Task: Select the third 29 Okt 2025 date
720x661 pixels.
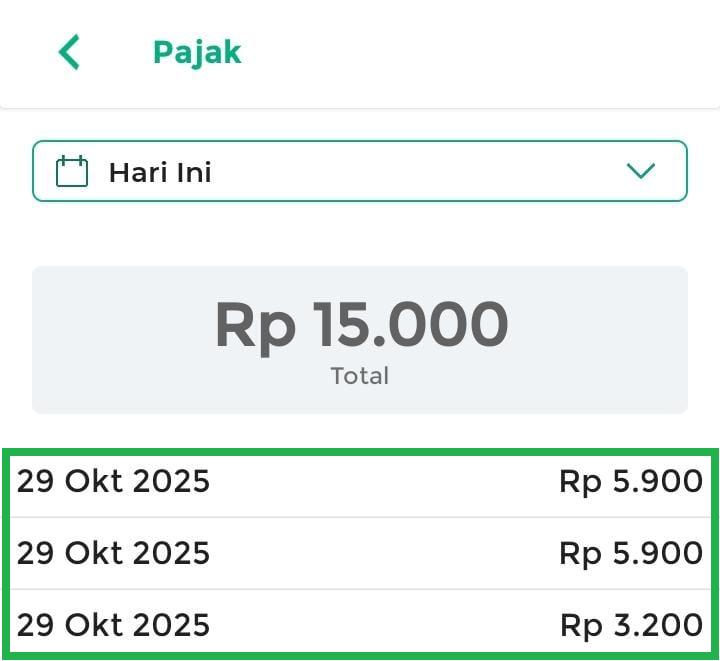Action: click(x=114, y=625)
